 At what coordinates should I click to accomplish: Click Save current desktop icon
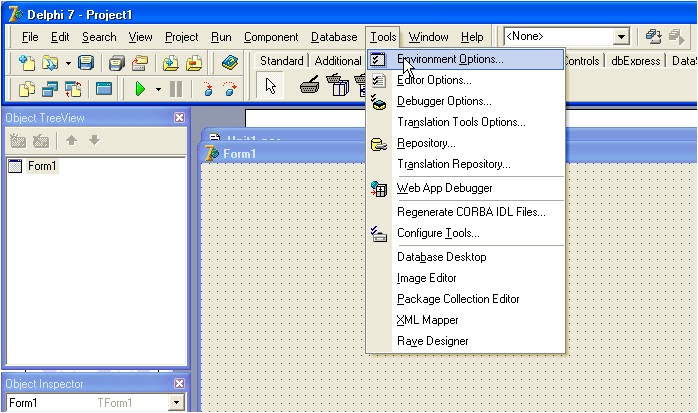(x=653, y=36)
